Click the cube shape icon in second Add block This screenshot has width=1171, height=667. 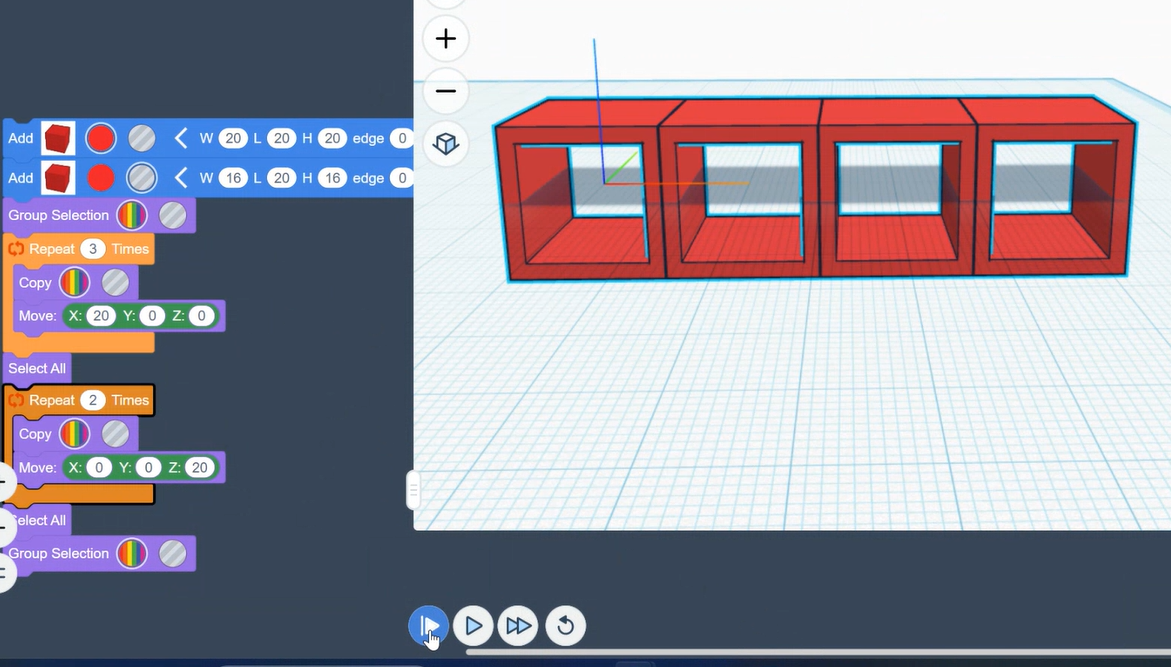(x=58, y=178)
